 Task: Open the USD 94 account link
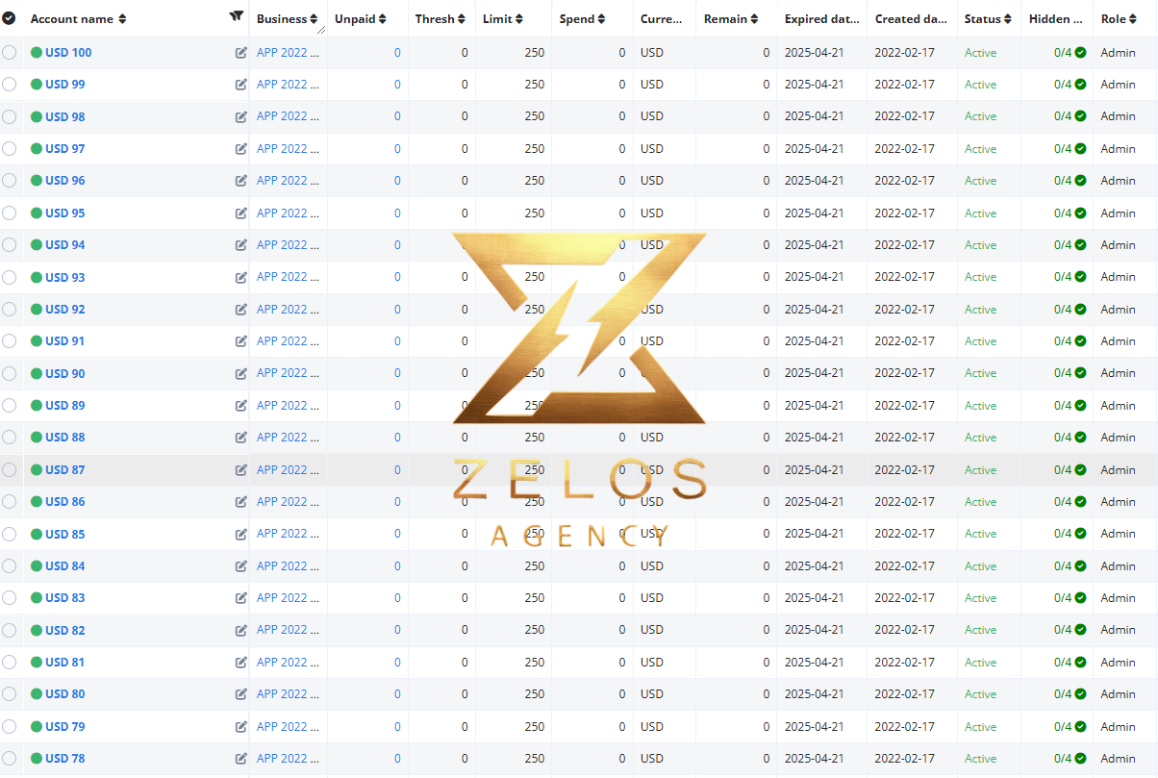tap(65, 245)
